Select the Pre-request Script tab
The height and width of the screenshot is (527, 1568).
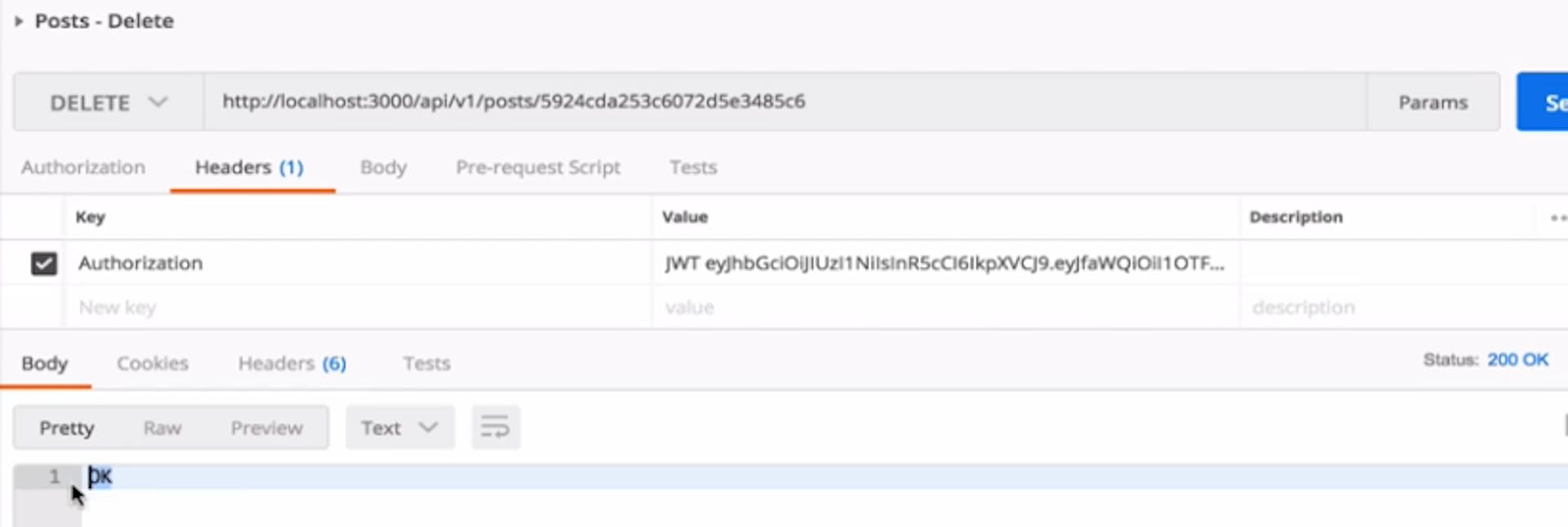538,167
